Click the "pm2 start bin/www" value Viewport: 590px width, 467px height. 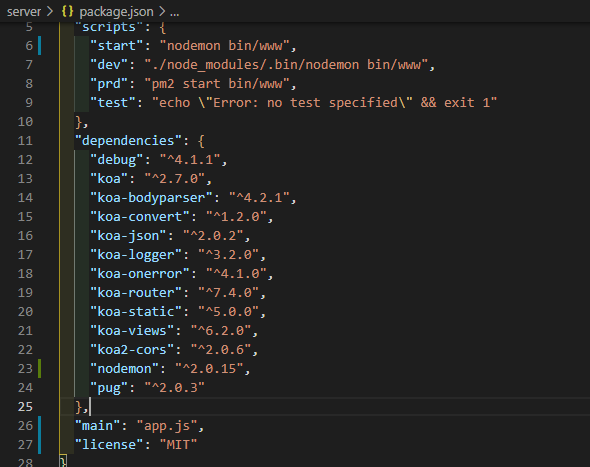tap(217, 84)
